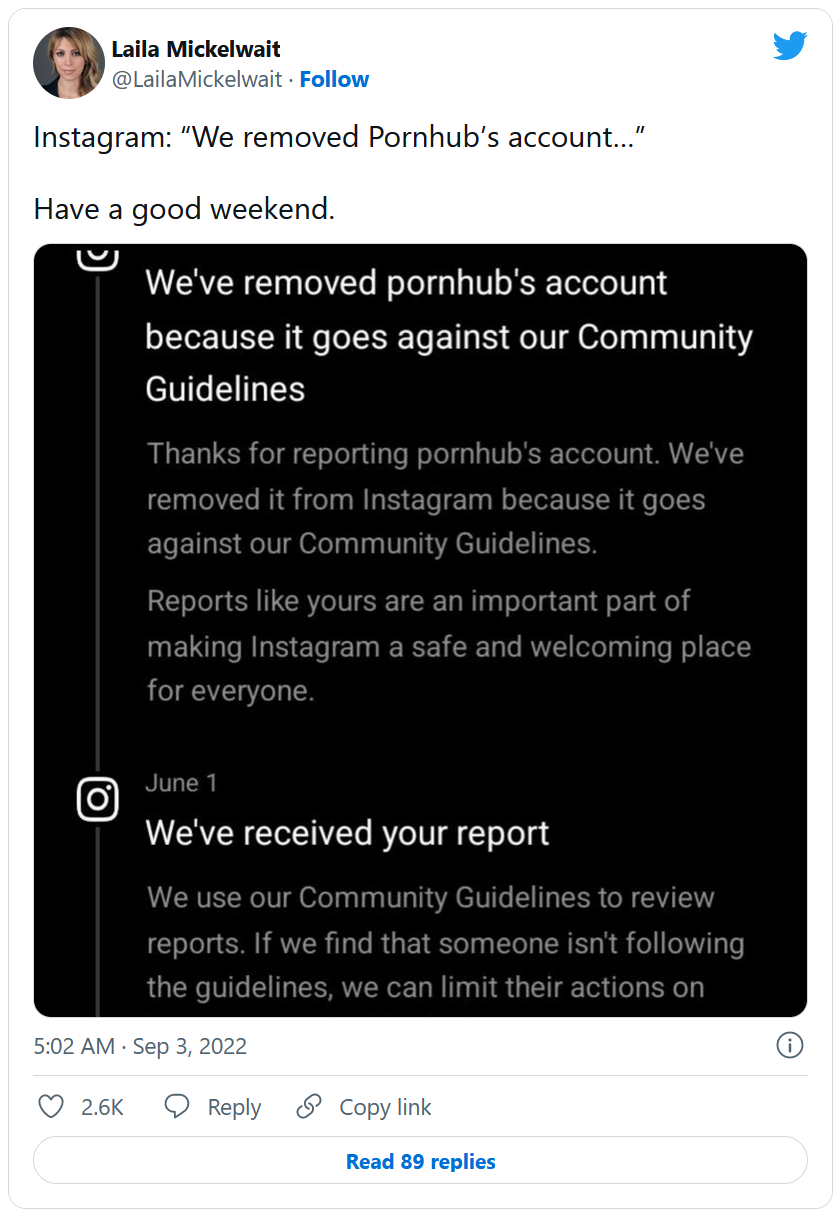Open the tweet info circle icon
840x1219 pixels.
click(789, 1046)
